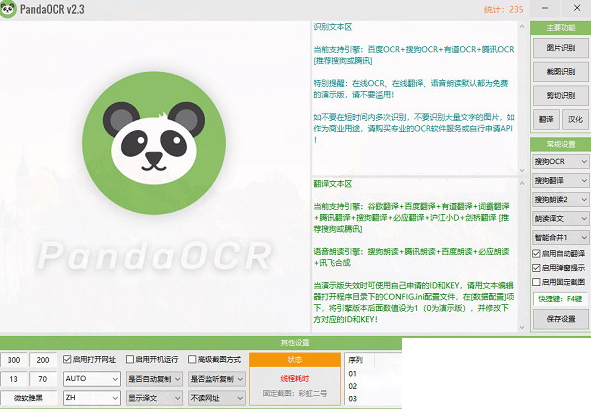Click the 截图识别 button
The width and height of the screenshot is (591, 411).
point(560,72)
